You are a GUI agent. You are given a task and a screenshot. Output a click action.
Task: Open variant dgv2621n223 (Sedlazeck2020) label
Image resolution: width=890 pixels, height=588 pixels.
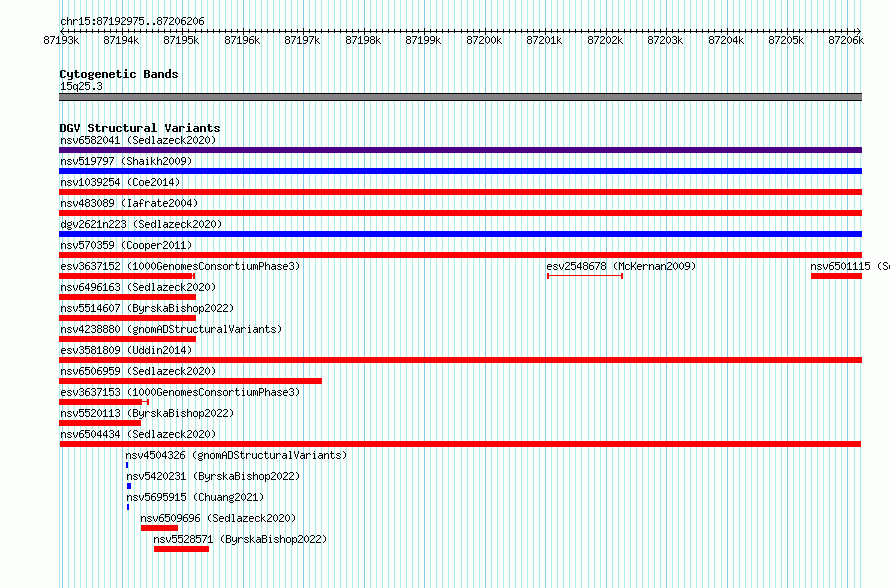pyautogui.click(x=141, y=224)
